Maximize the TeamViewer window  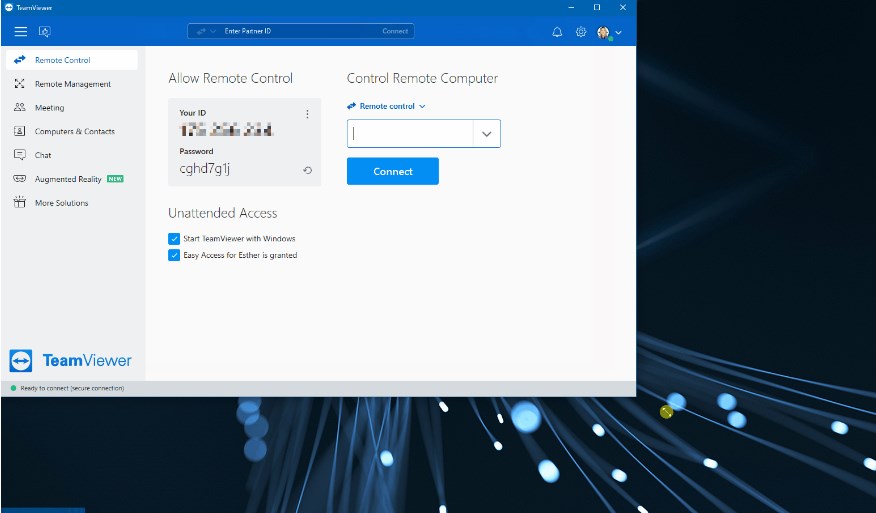pyautogui.click(x=597, y=7)
